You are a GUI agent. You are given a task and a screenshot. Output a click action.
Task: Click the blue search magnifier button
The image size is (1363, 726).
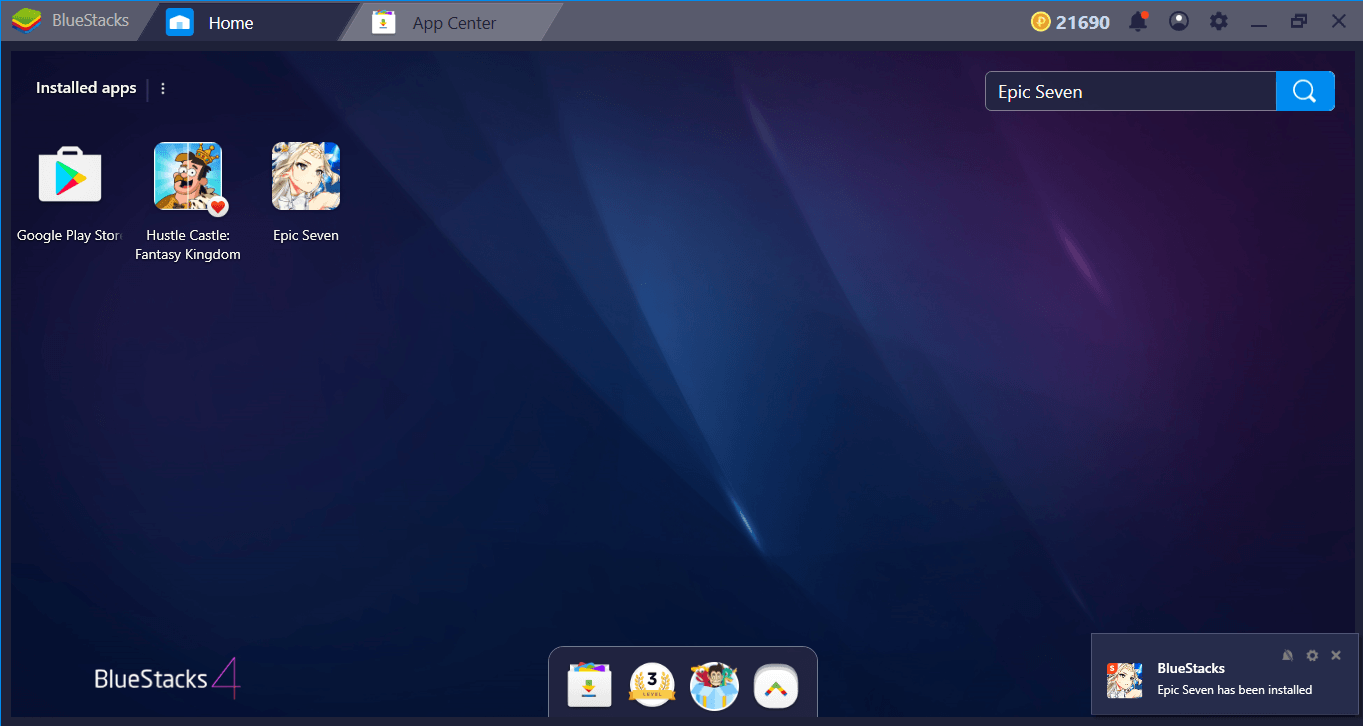(1304, 91)
